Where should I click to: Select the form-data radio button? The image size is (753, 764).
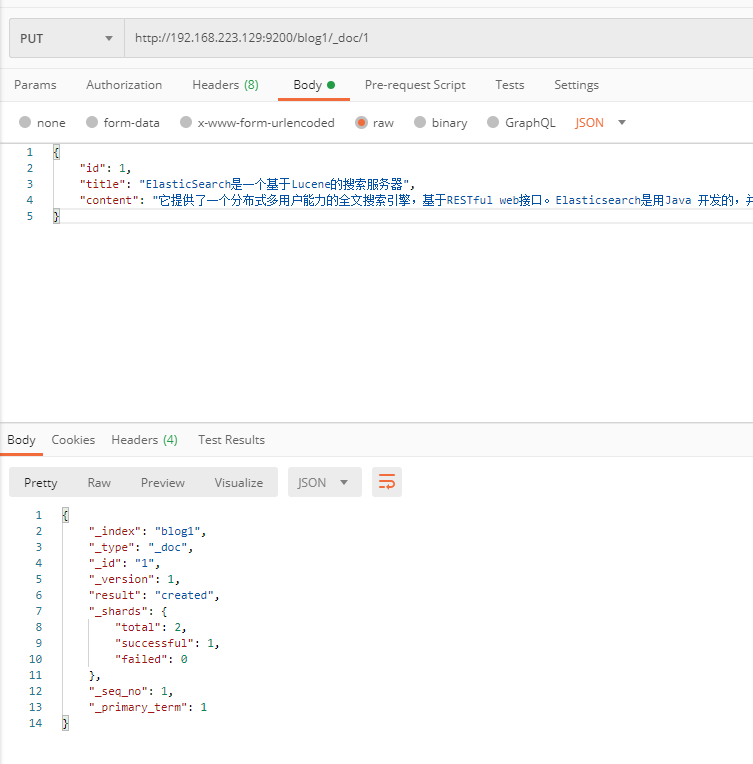tap(92, 122)
